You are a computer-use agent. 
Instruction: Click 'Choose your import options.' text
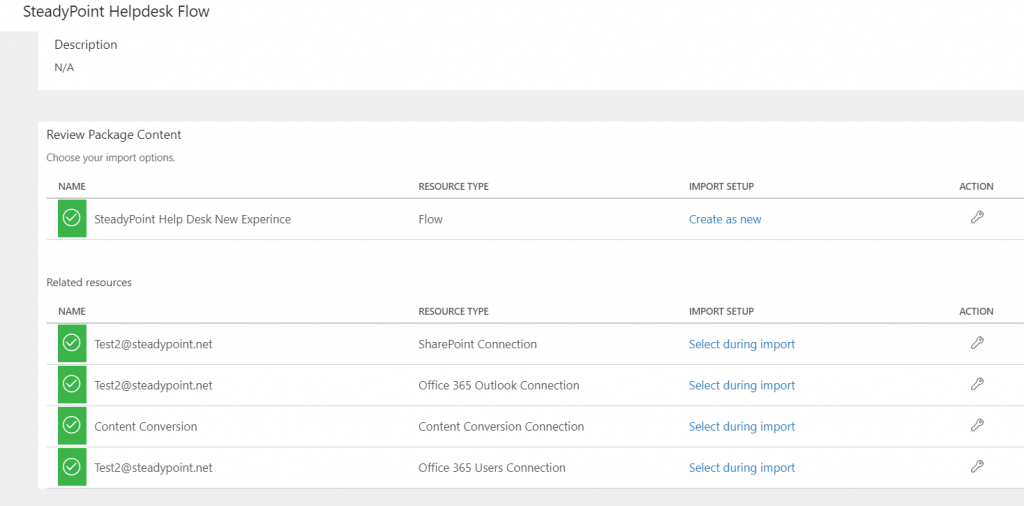[111, 158]
